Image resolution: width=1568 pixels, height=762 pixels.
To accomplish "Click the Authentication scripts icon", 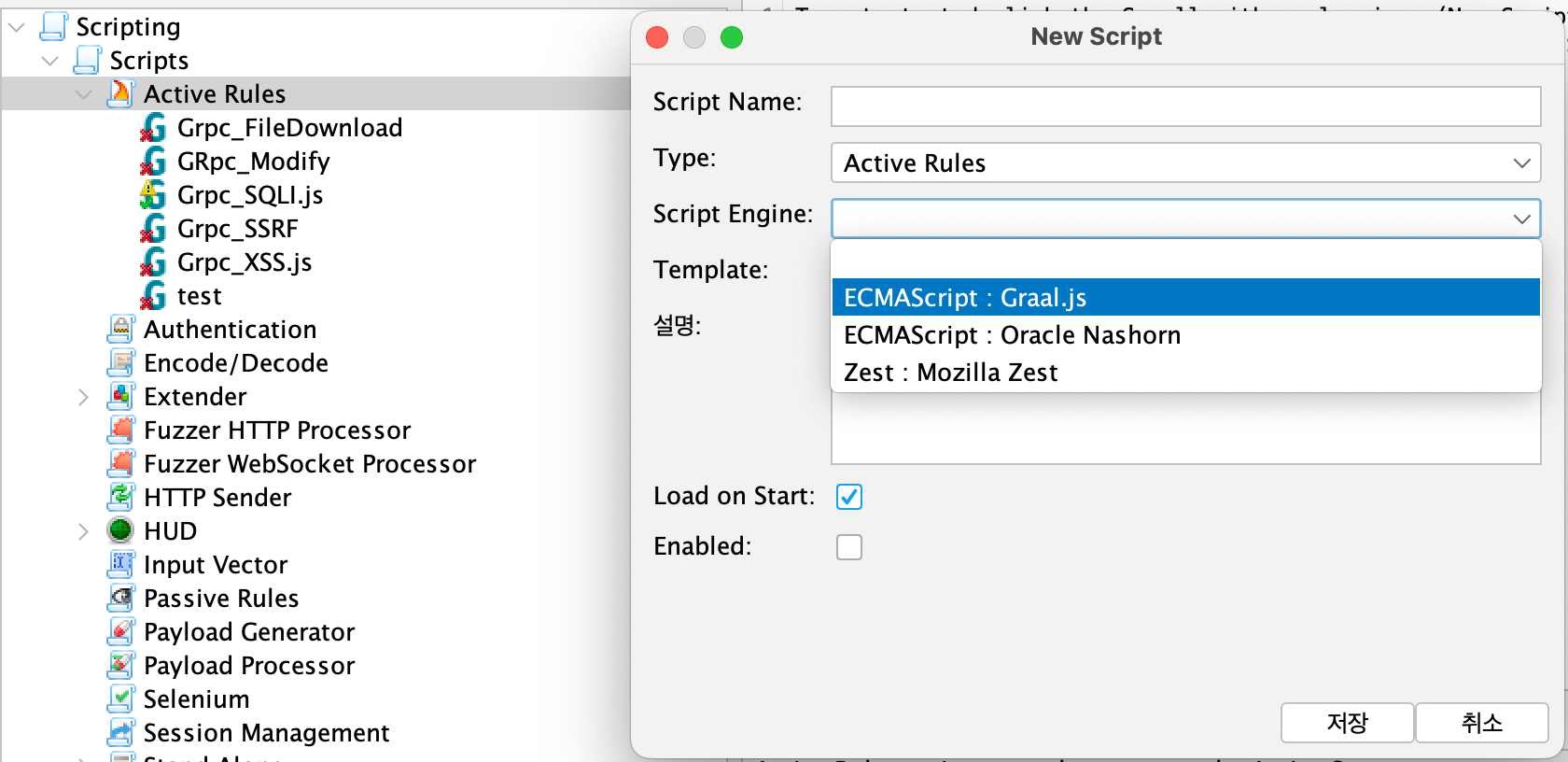I will pyautogui.click(x=121, y=330).
